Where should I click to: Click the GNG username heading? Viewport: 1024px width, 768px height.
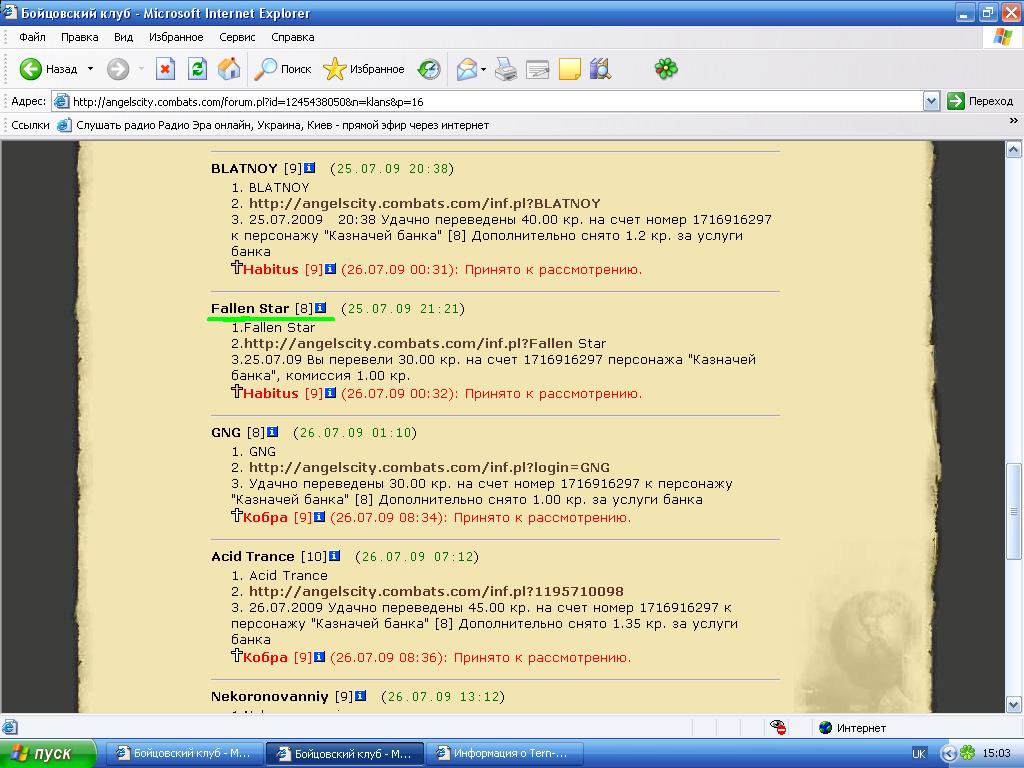pos(226,432)
